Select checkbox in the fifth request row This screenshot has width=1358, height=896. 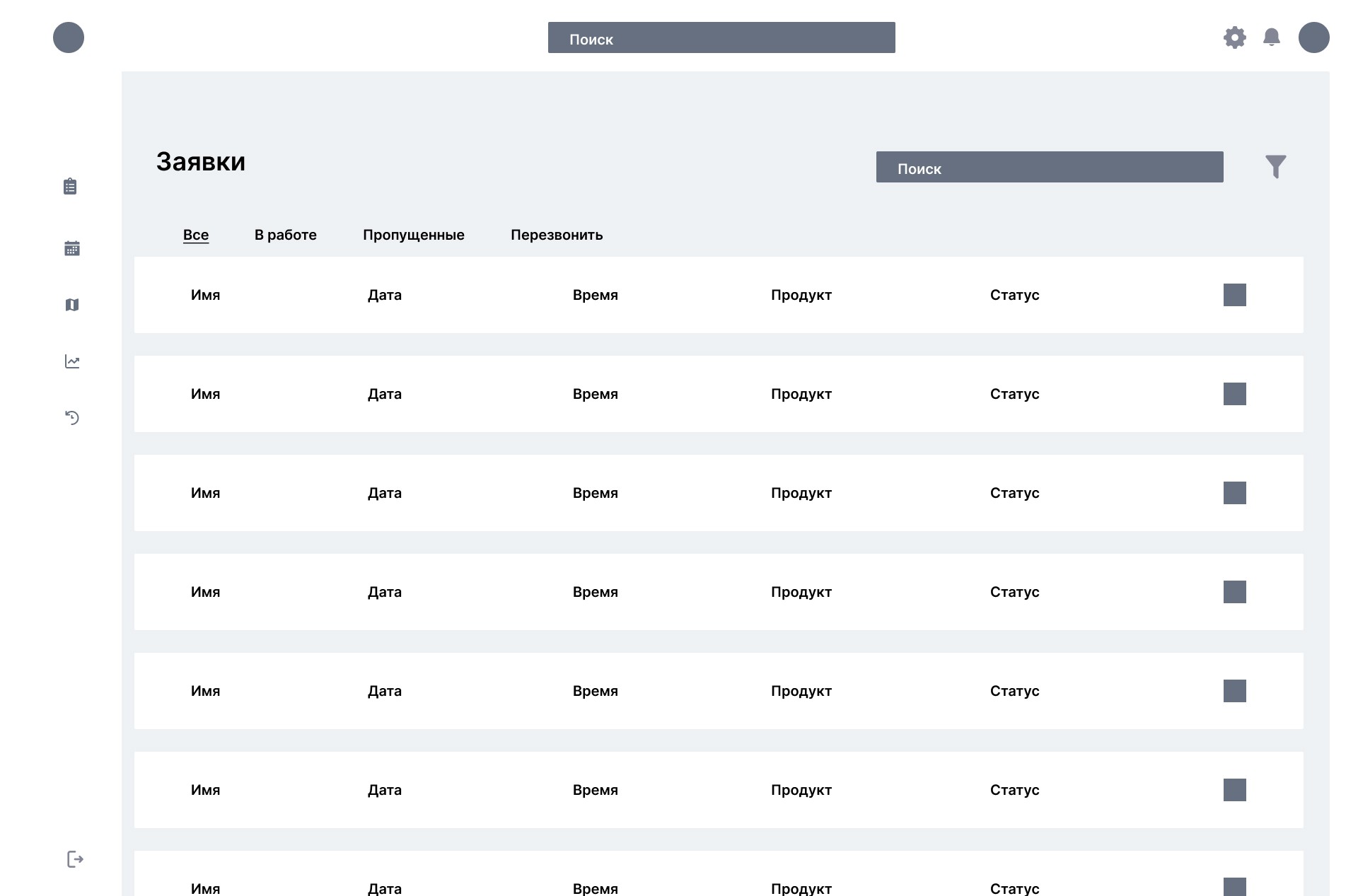tap(1235, 691)
